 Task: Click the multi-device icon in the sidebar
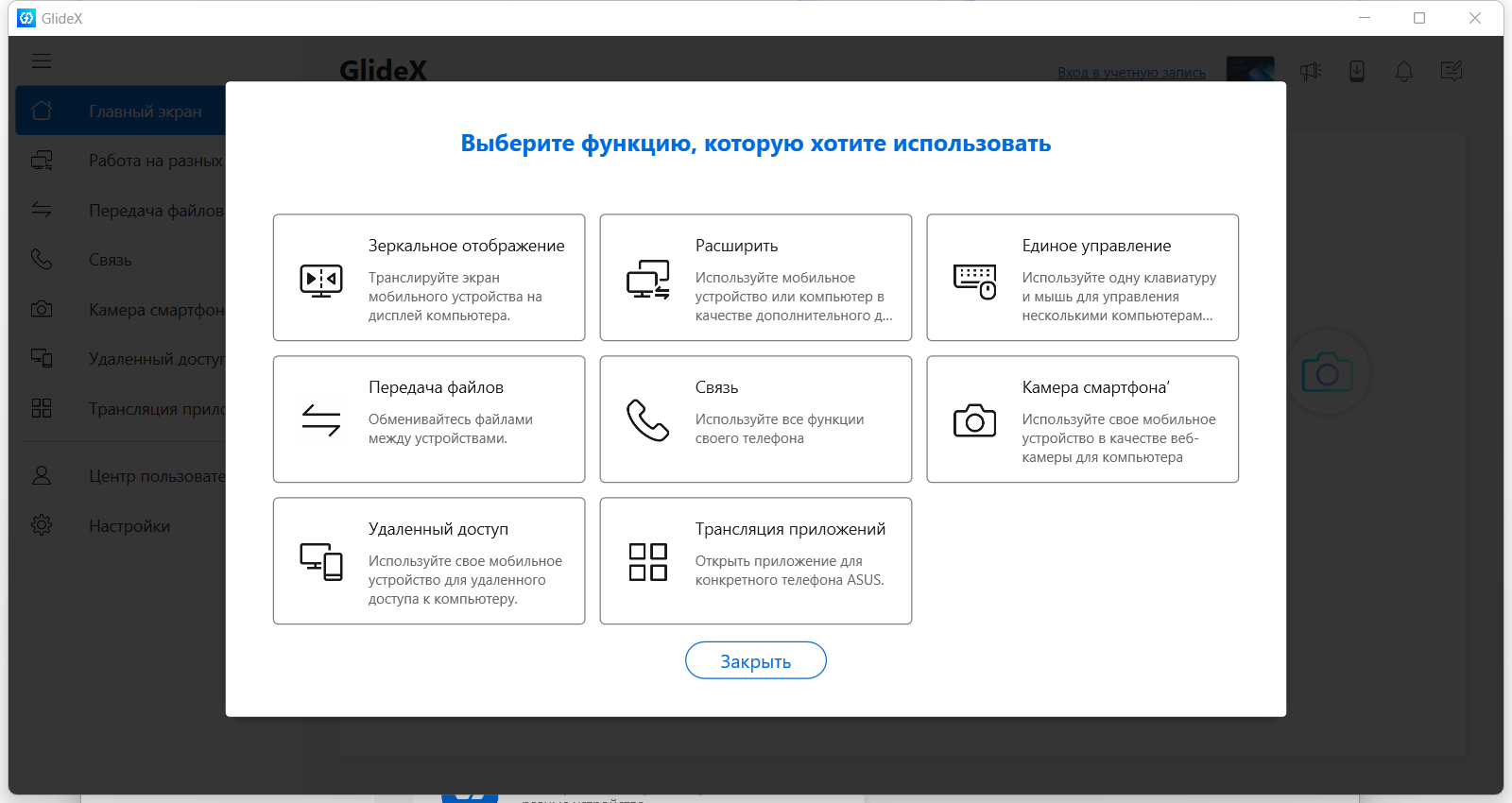click(x=42, y=161)
